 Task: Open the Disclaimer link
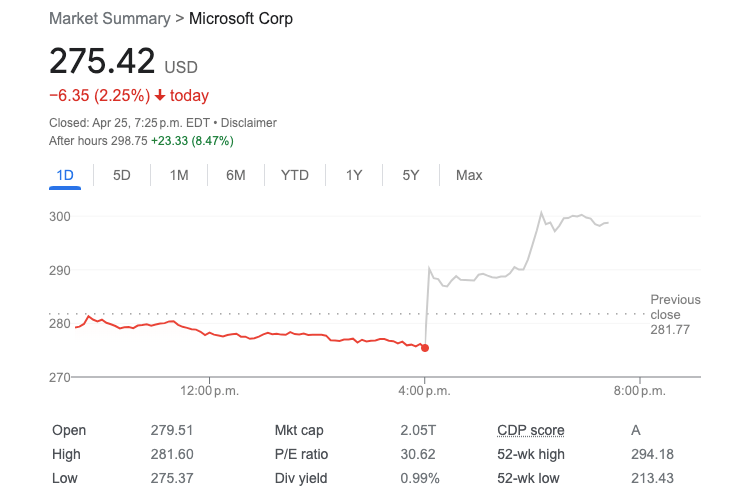pyautogui.click(x=249, y=123)
